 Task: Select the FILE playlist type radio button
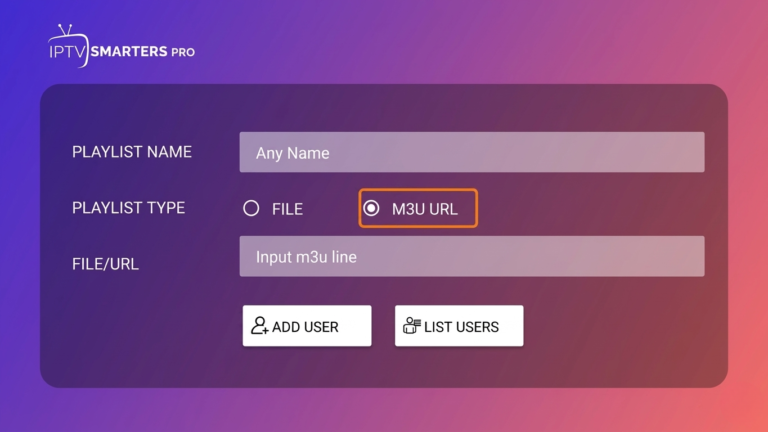pyautogui.click(x=251, y=208)
